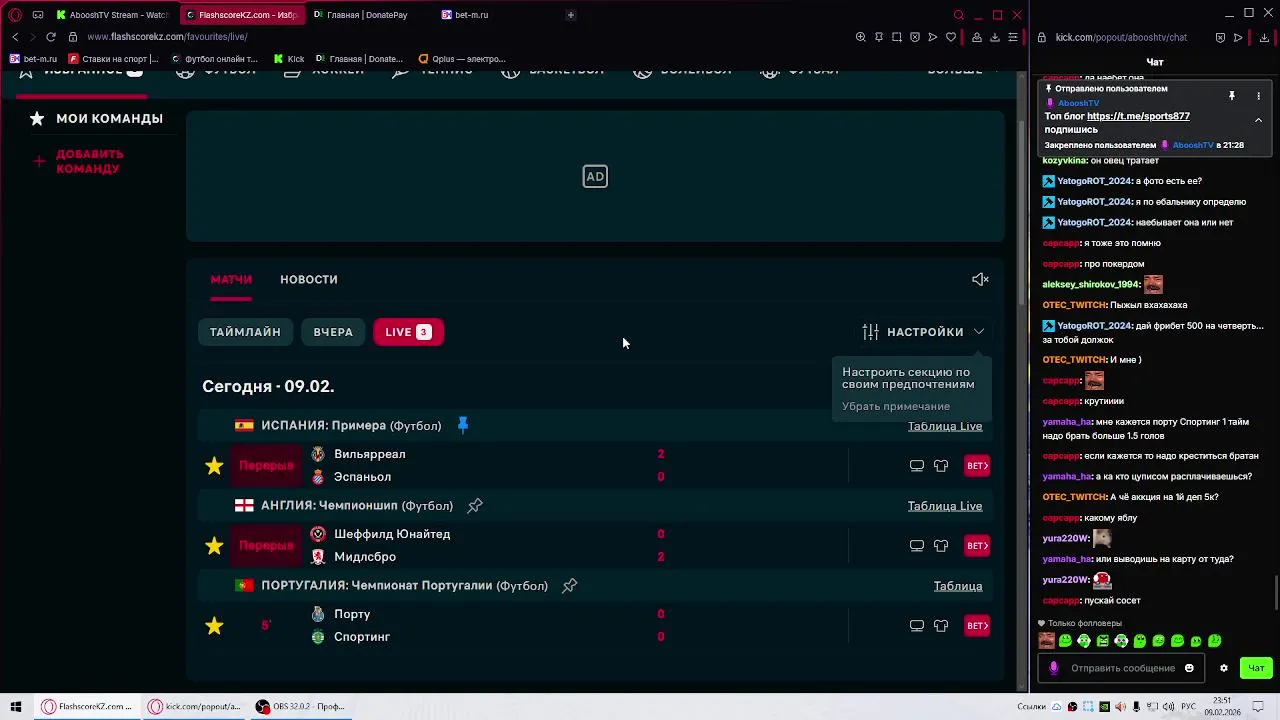
Task: Toggle the sound mute icon beside Новости
Action: pos(980,280)
